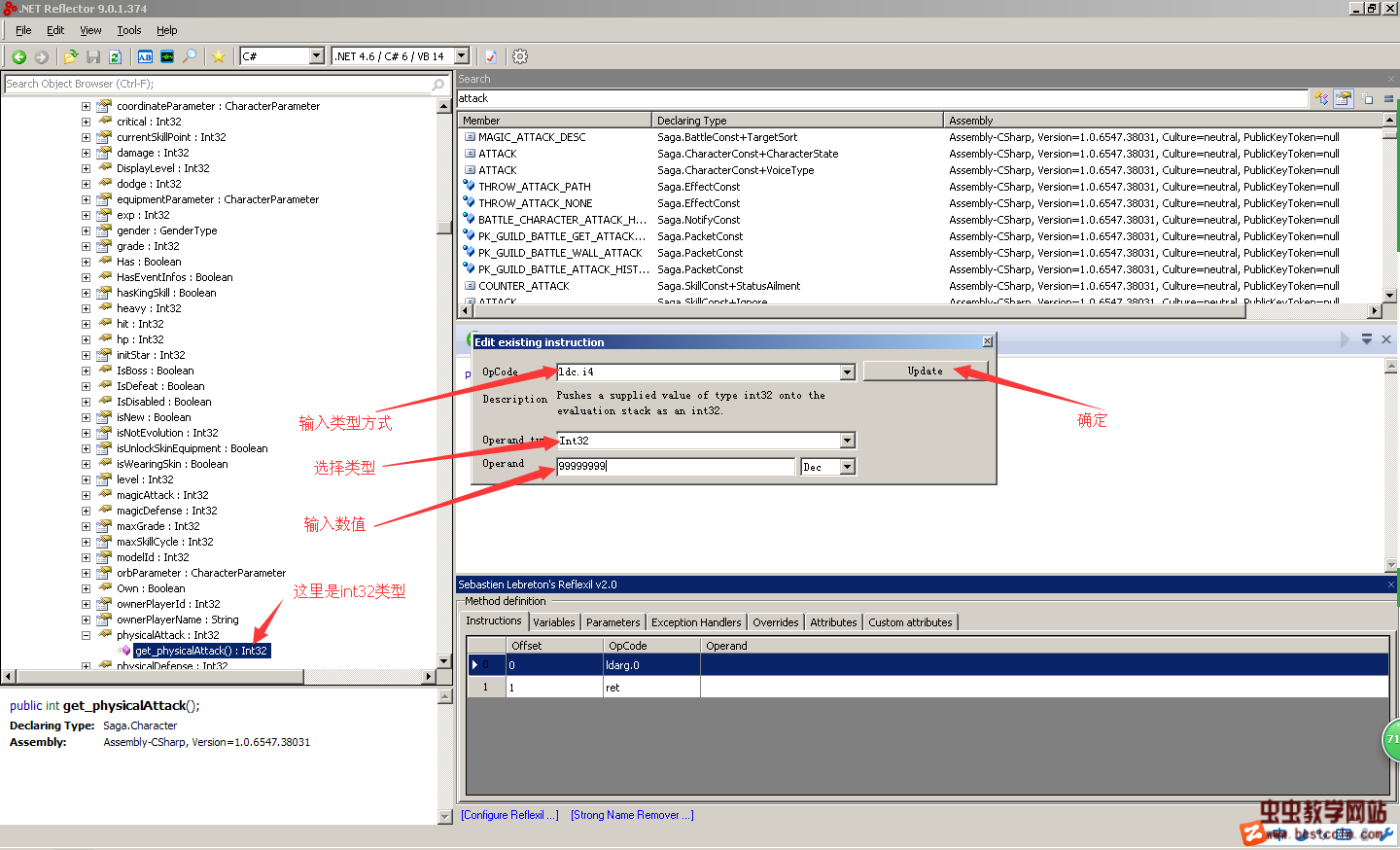The image size is (1400, 850).
Task: Toggle the highlighted member search filter icon
Action: click(1344, 98)
